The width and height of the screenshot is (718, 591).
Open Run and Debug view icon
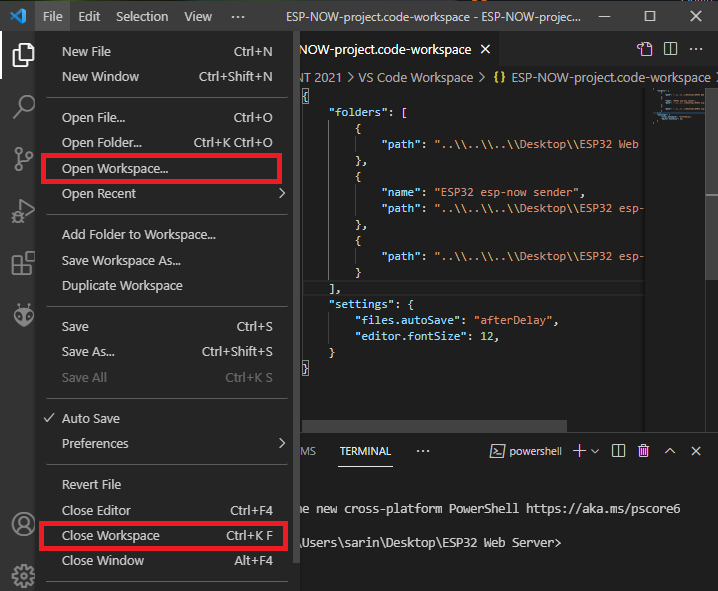tap(22, 211)
